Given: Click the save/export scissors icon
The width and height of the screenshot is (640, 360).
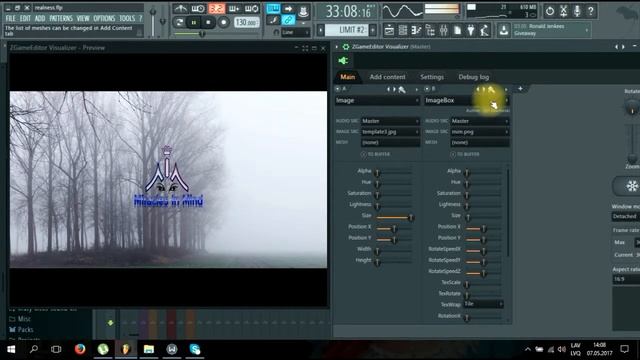Looking at the screenshot, I should 563,11.
